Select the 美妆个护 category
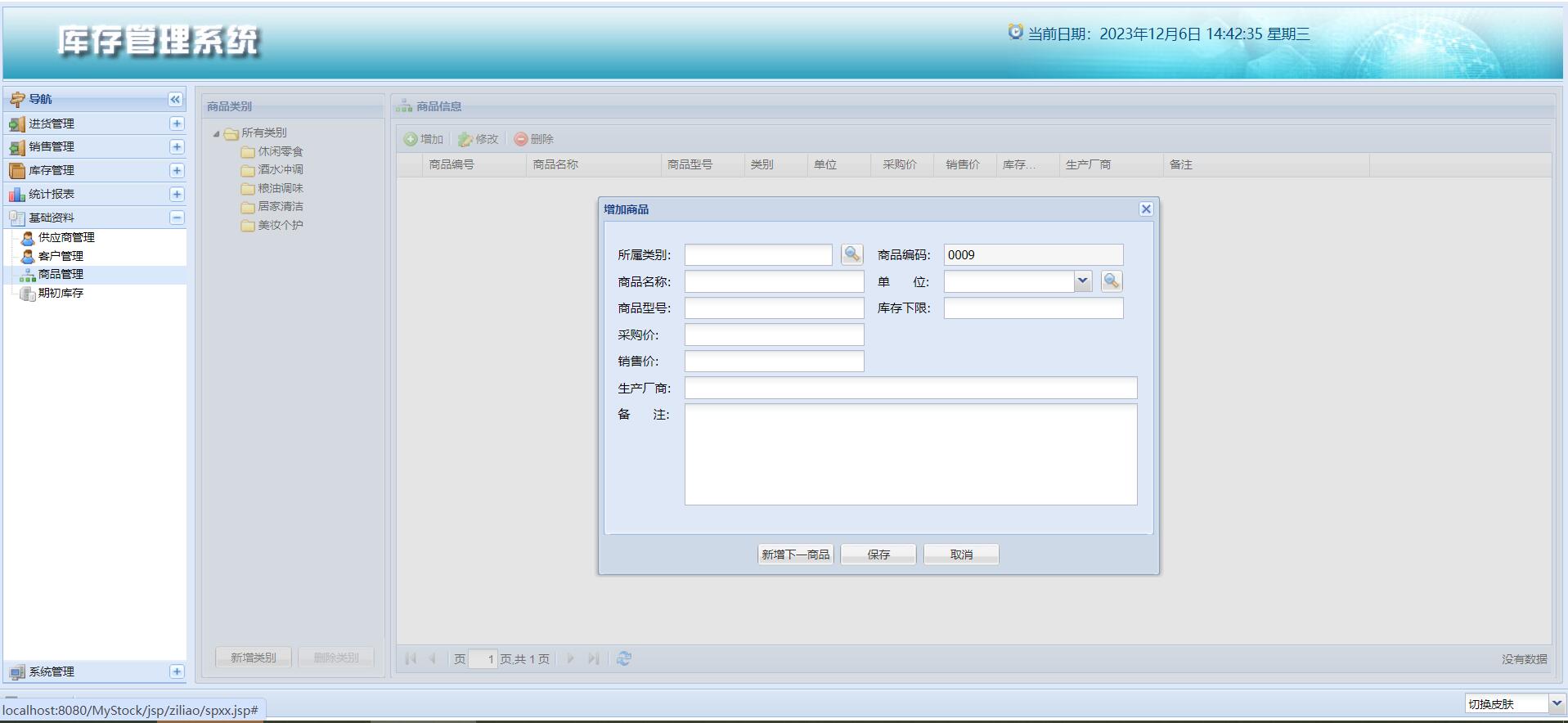This screenshot has height=723, width=1568. coord(281,225)
